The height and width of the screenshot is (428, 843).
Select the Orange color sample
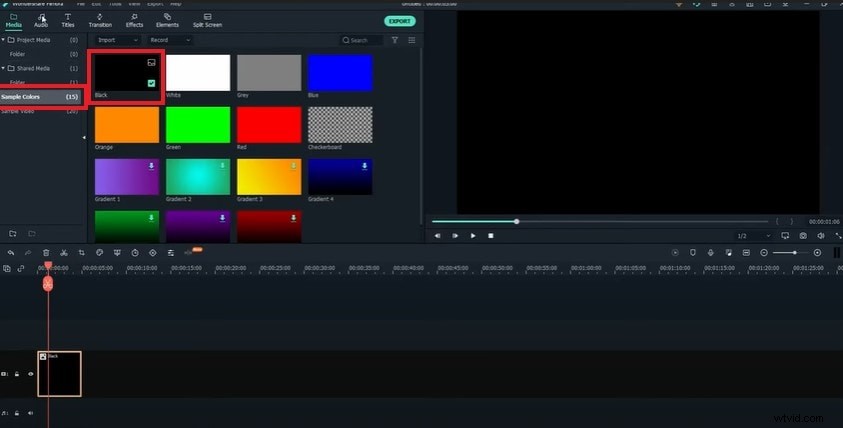(127, 125)
